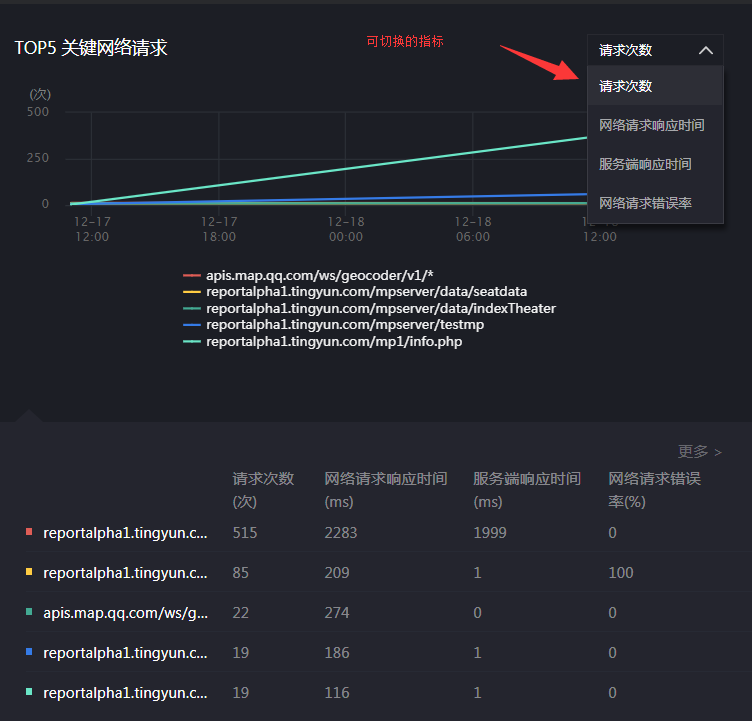Click the 网络请求错误率(%) table column header

[654, 489]
